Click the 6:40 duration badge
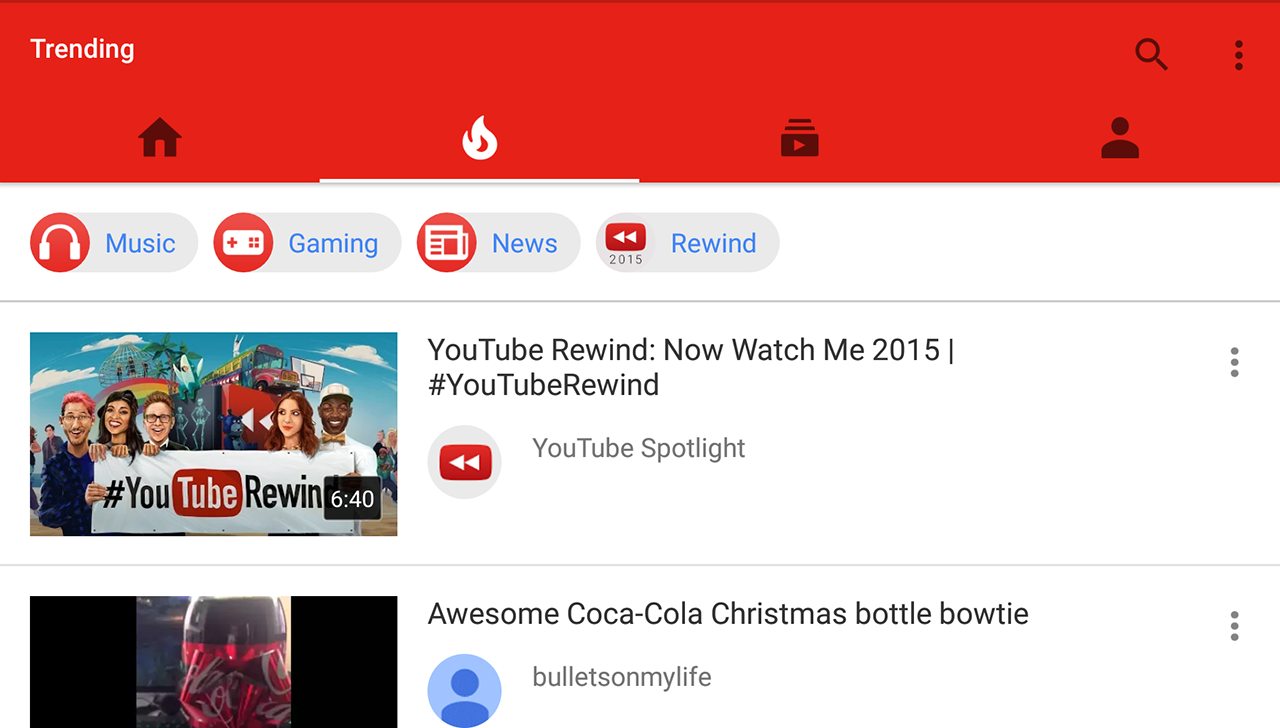Screen dimensions: 1280x728 [x=352, y=499]
